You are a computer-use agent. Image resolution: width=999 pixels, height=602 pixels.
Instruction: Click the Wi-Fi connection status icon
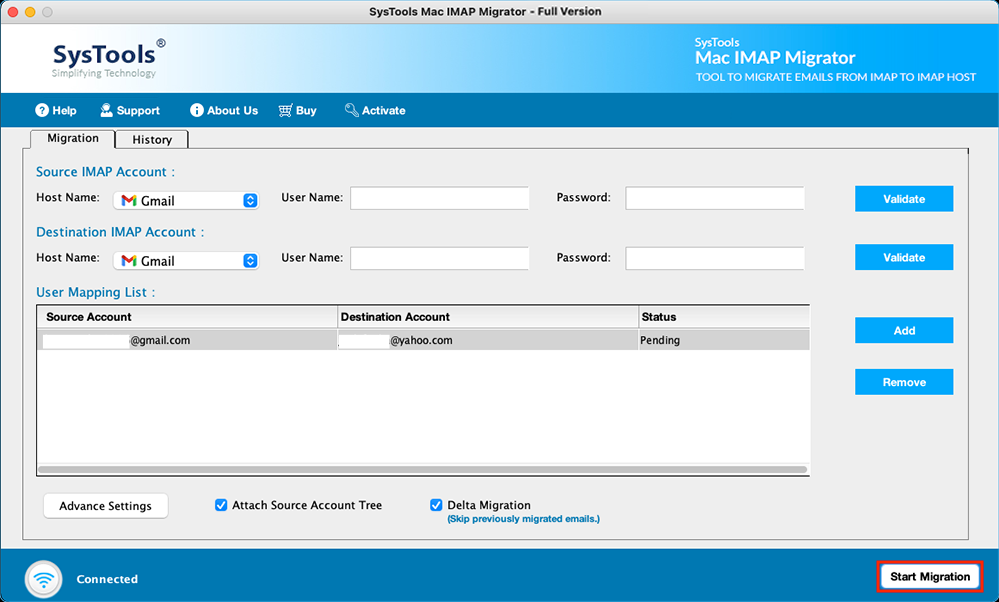[x=43, y=579]
